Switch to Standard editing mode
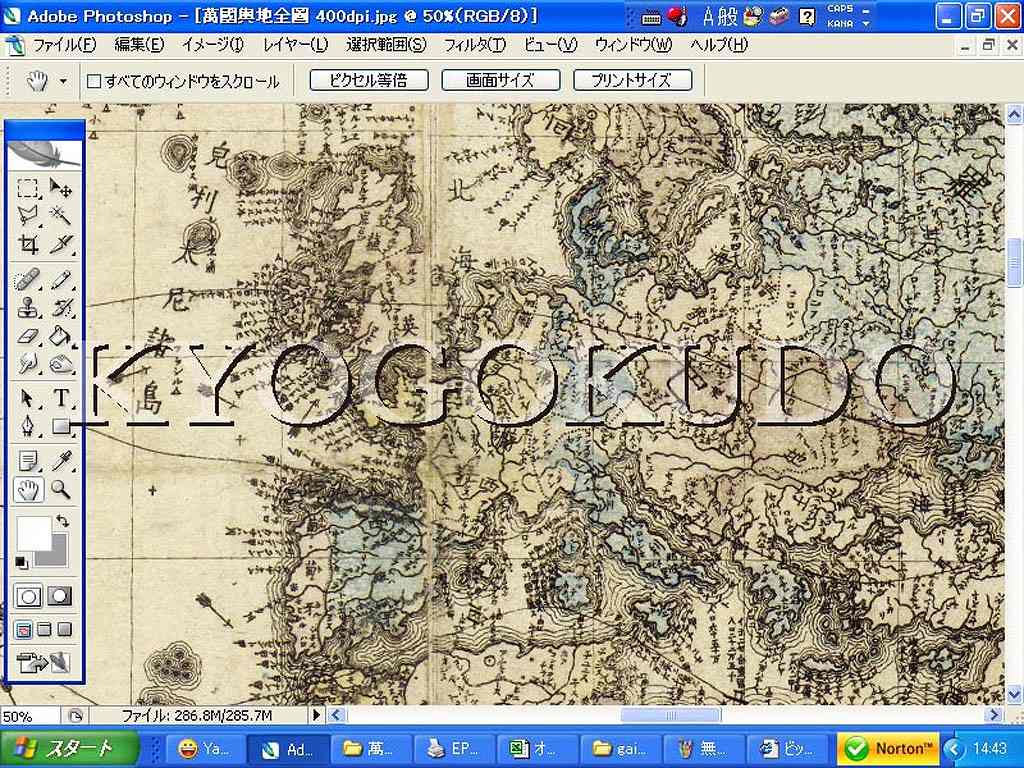Viewport: 1024px width, 768px height. click(28, 596)
